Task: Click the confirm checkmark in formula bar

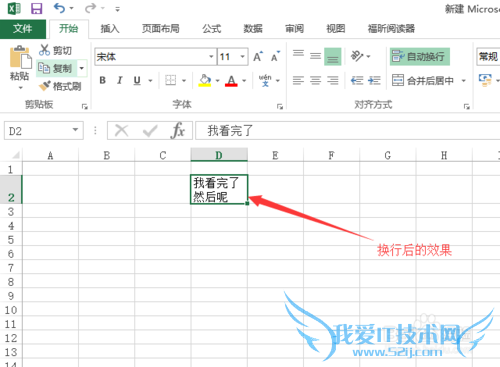Action: 150,130
